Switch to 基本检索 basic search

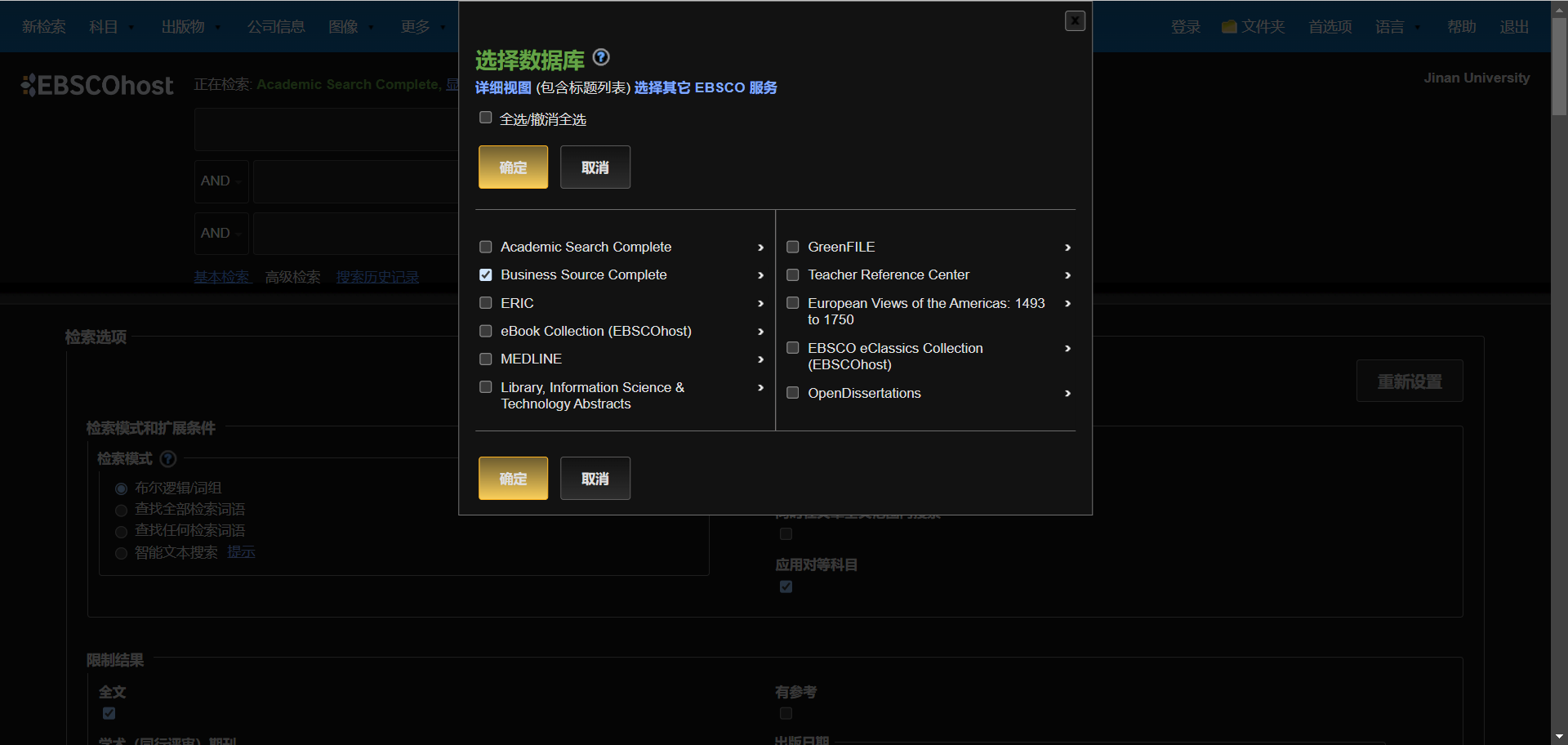click(x=222, y=277)
